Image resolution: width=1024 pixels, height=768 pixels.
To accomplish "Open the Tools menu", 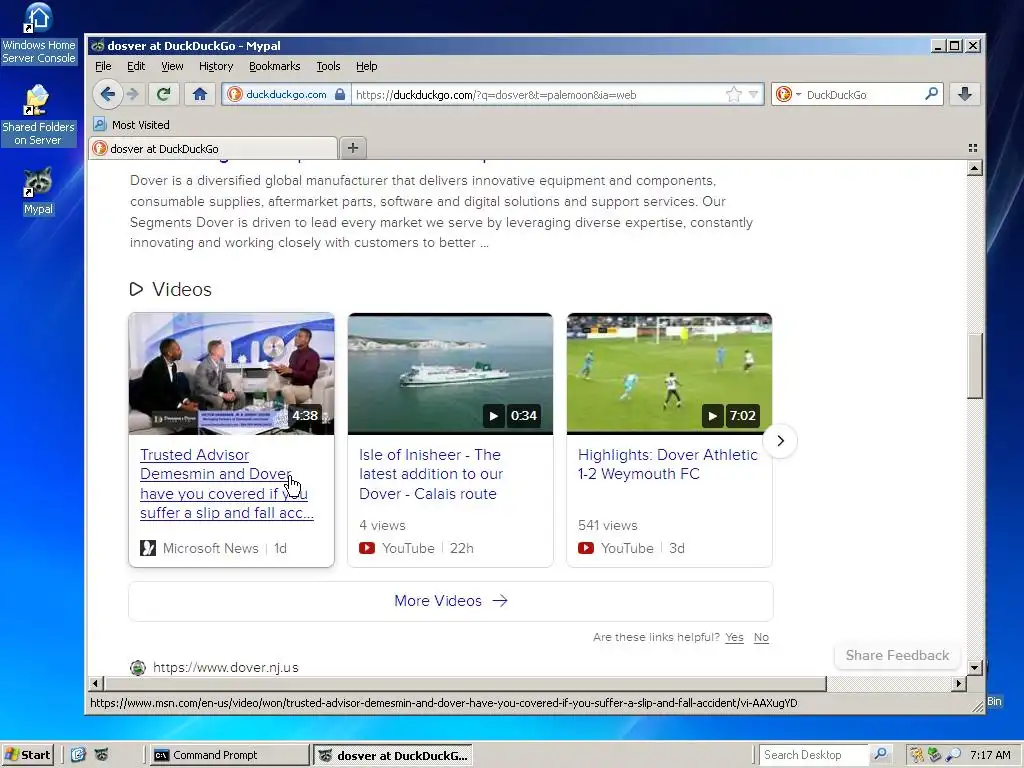I will (x=328, y=66).
